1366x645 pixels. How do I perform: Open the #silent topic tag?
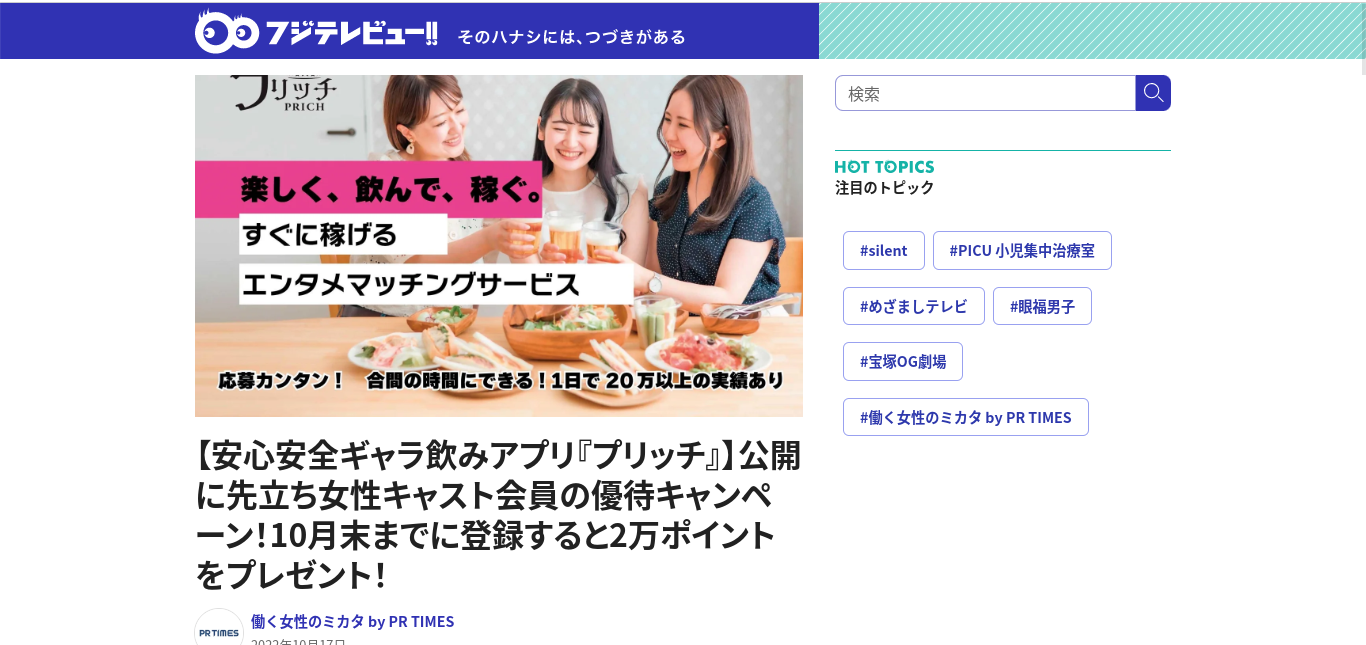pos(884,250)
